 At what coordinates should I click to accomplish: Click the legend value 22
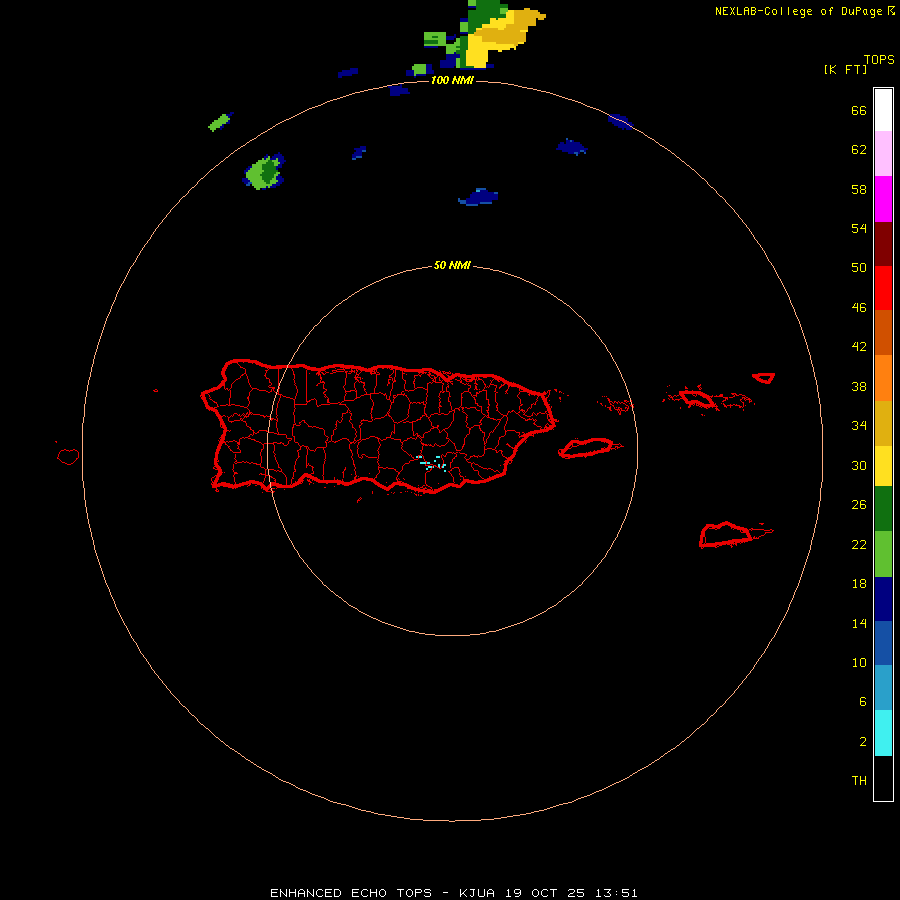coord(859,544)
